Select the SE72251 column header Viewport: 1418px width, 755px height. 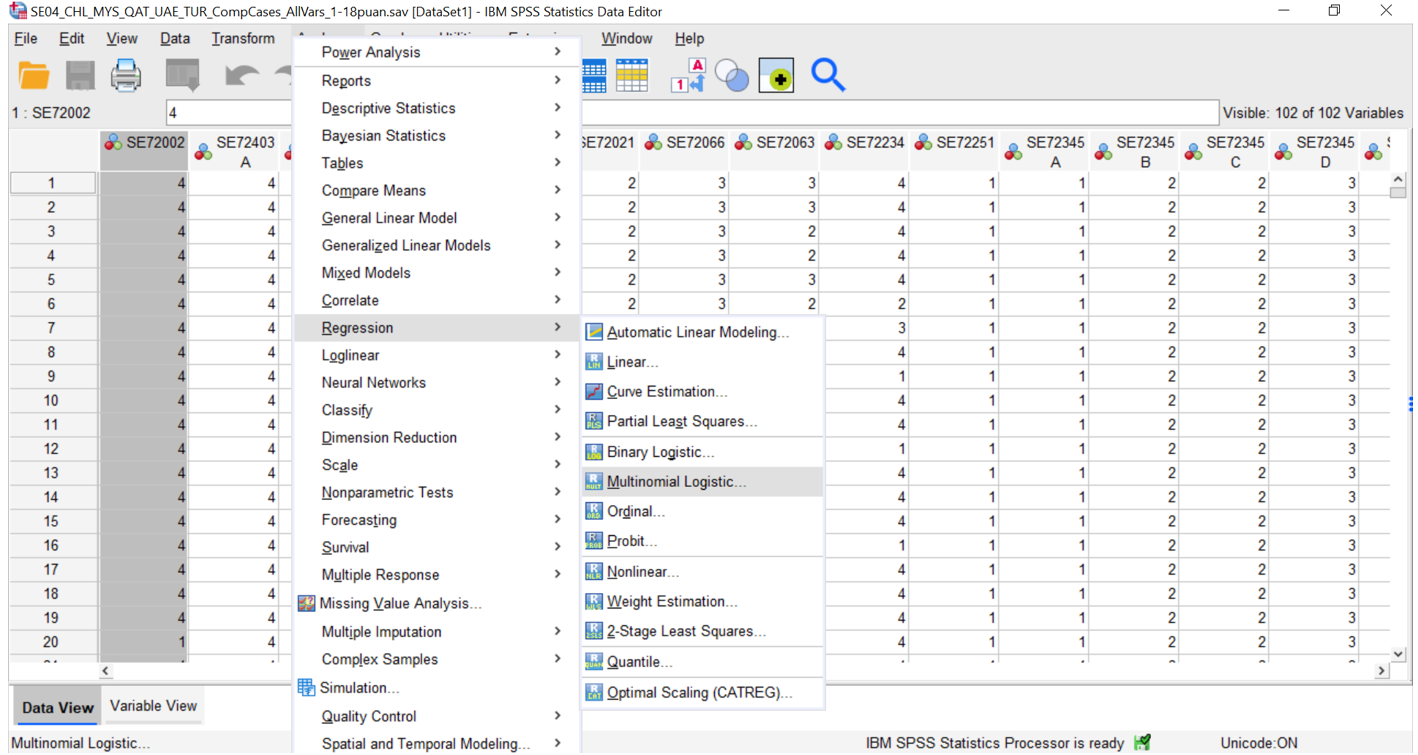(x=956, y=151)
